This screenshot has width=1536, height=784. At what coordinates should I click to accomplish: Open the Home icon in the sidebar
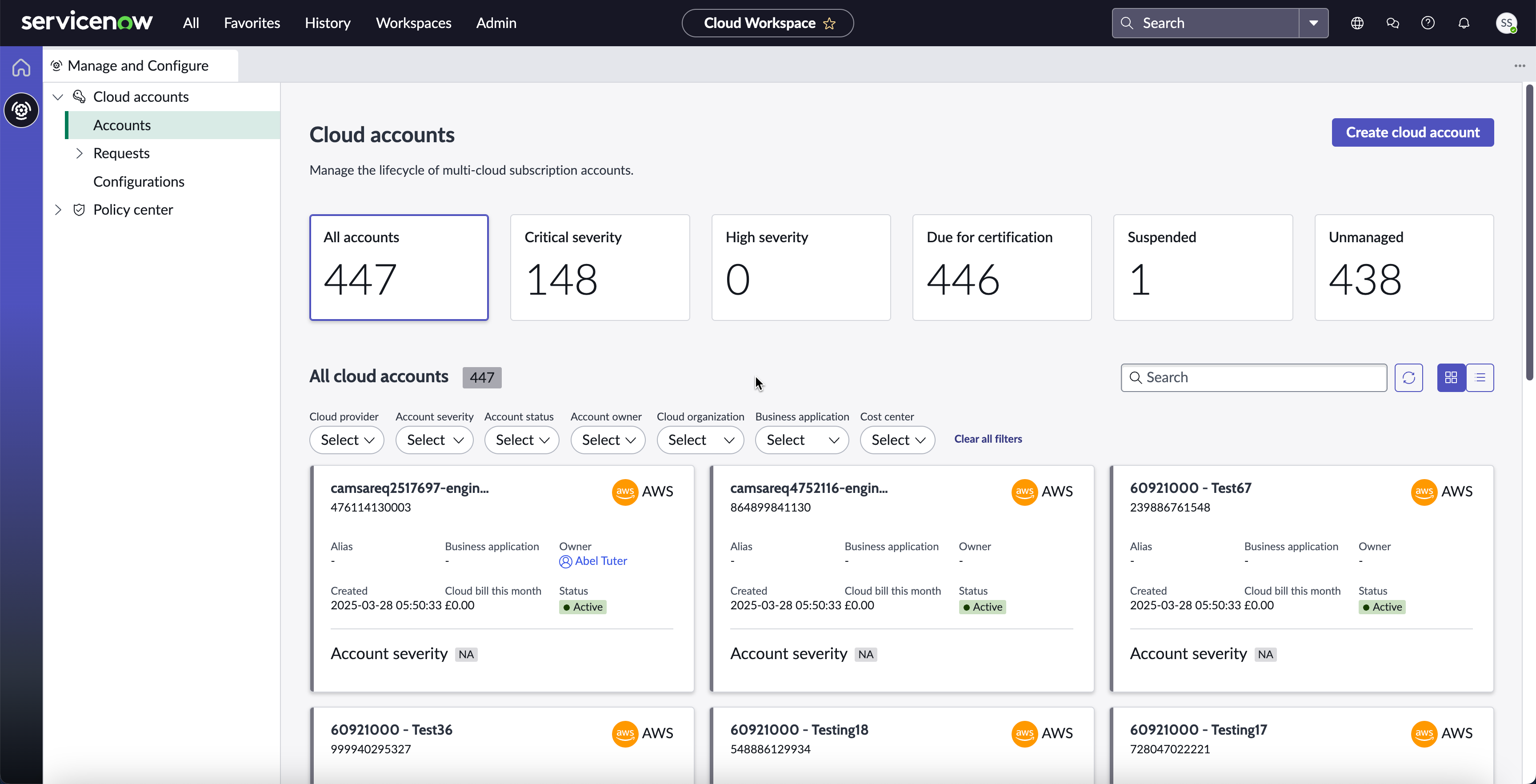click(x=21, y=68)
